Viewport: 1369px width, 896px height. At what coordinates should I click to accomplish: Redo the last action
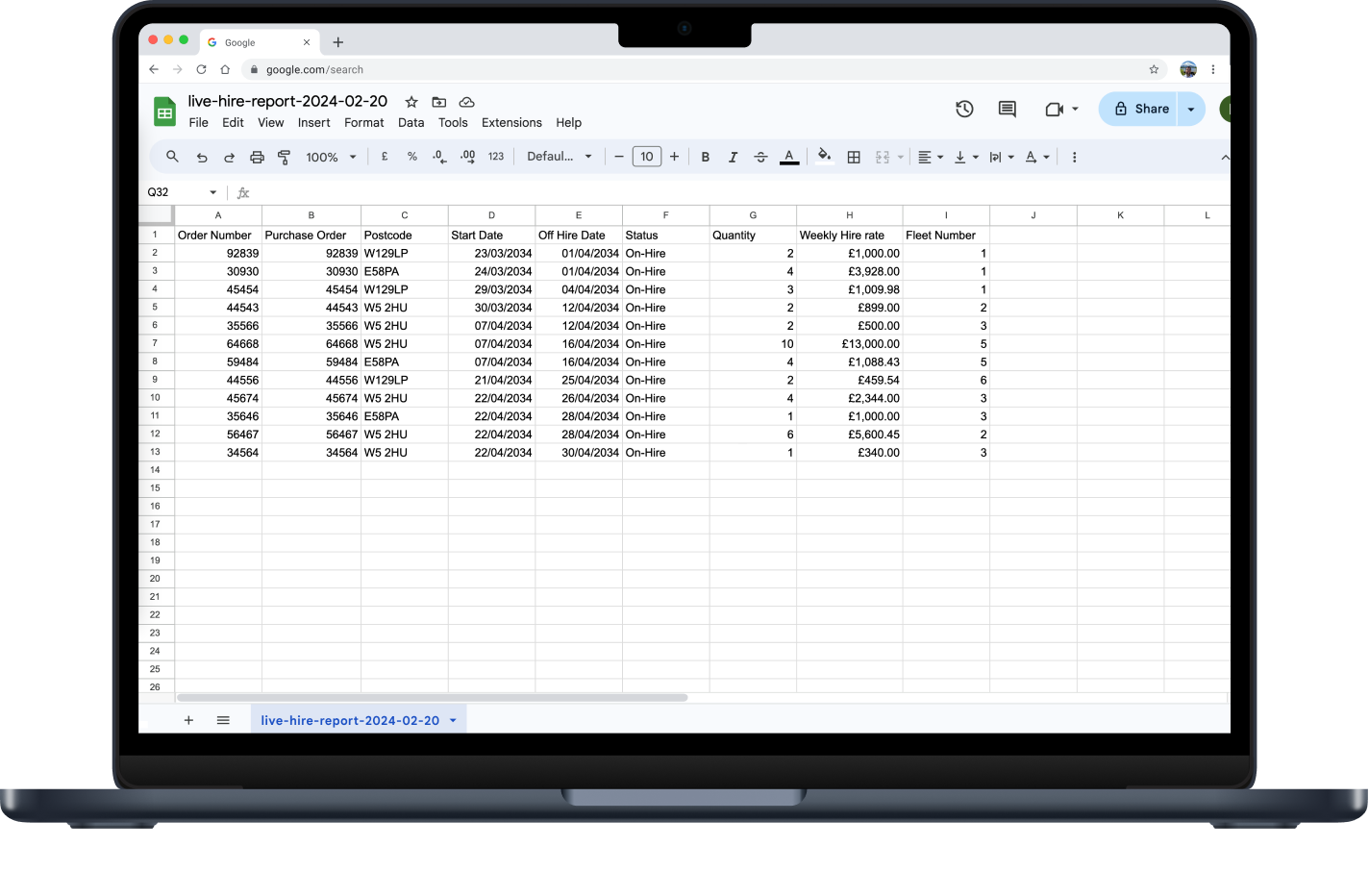[x=229, y=157]
